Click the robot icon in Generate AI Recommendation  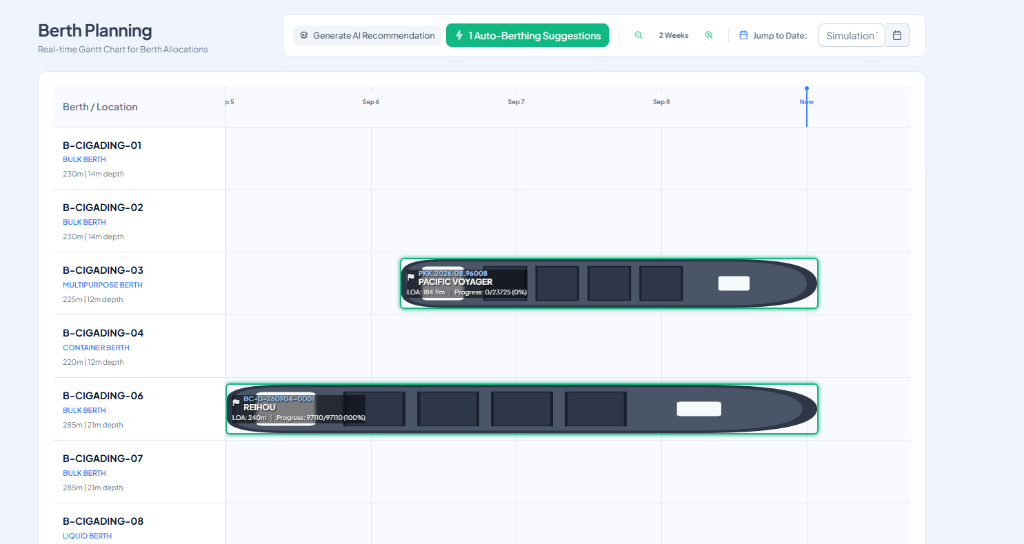(304, 35)
